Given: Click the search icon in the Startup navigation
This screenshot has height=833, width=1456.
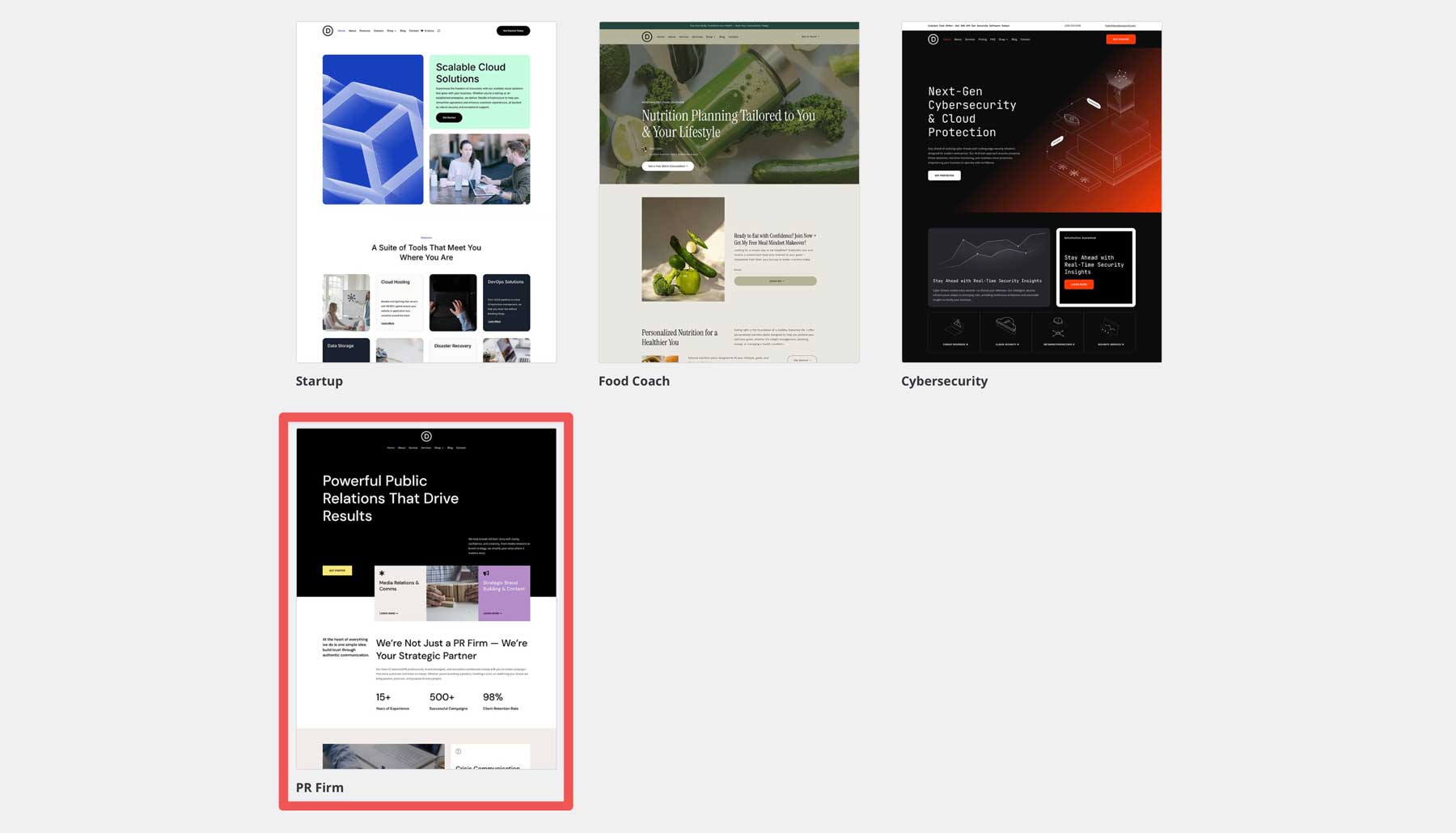Looking at the screenshot, I should (x=439, y=31).
